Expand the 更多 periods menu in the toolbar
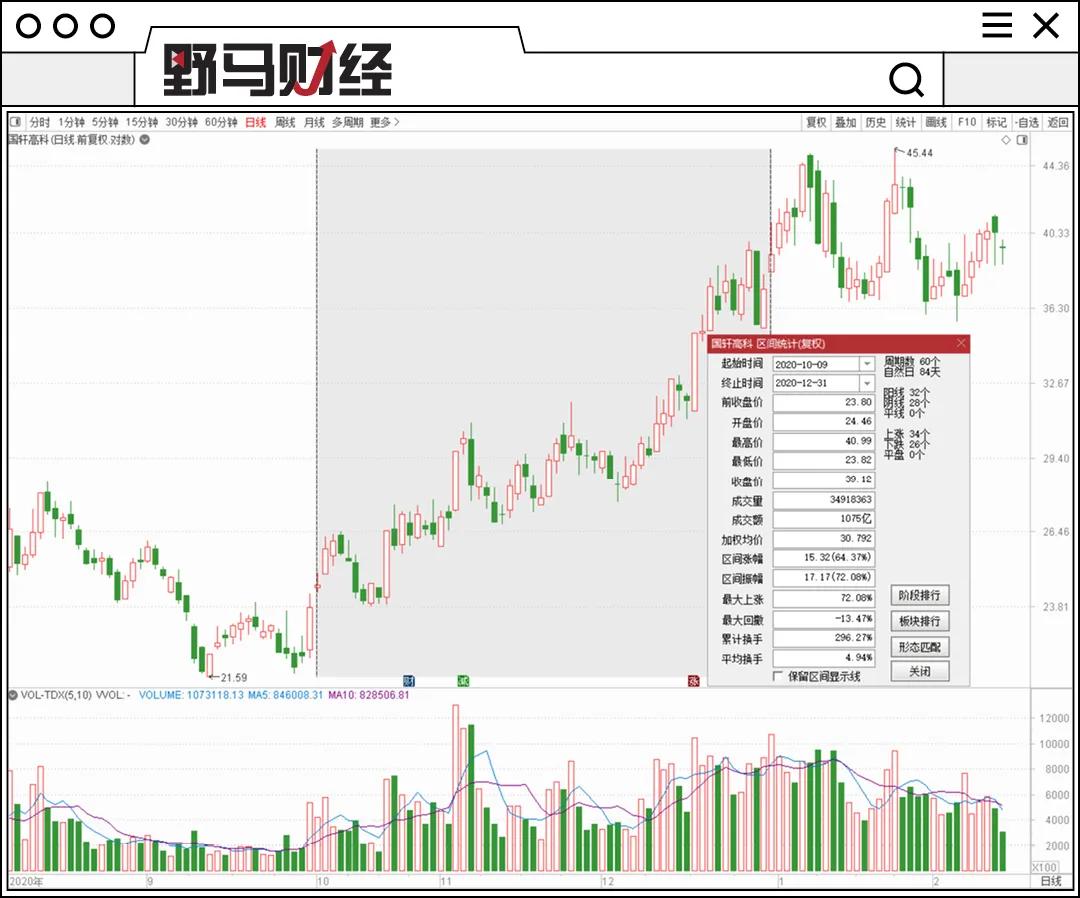This screenshot has height=898, width=1080. tap(380, 122)
